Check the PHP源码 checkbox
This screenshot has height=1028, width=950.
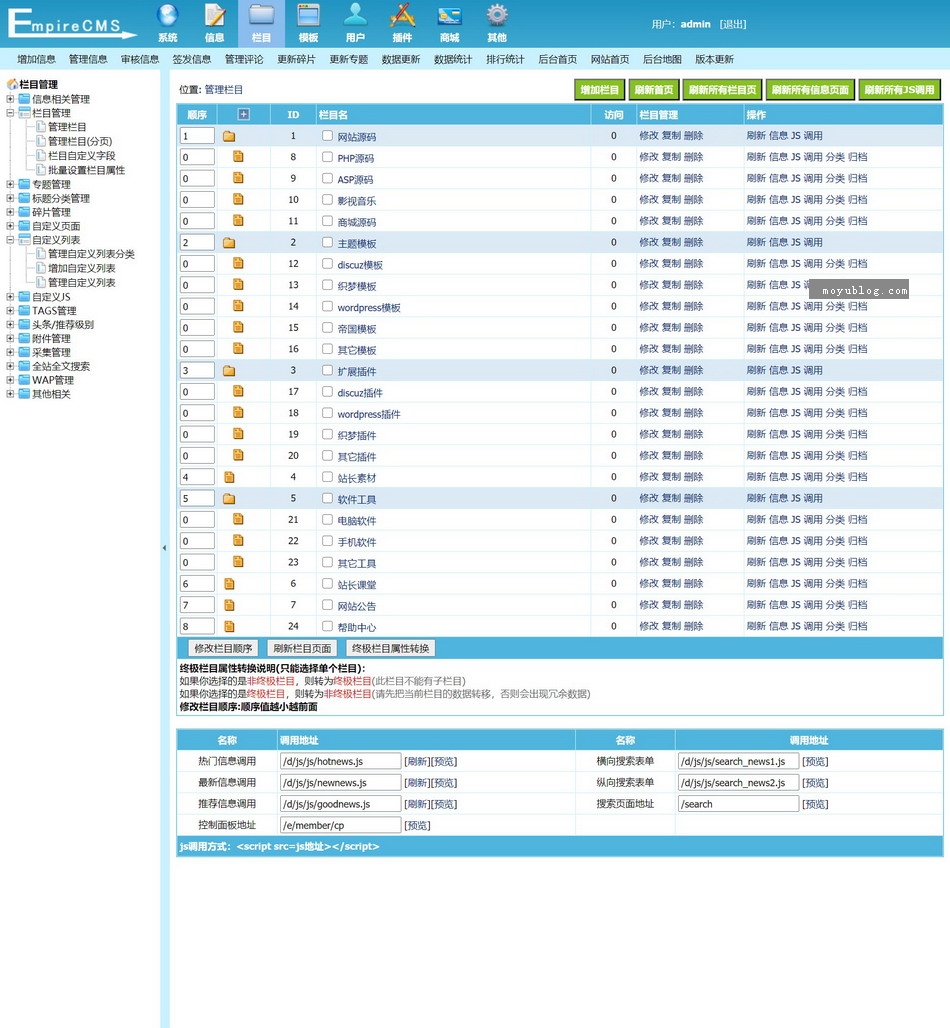(x=327, y=157)
